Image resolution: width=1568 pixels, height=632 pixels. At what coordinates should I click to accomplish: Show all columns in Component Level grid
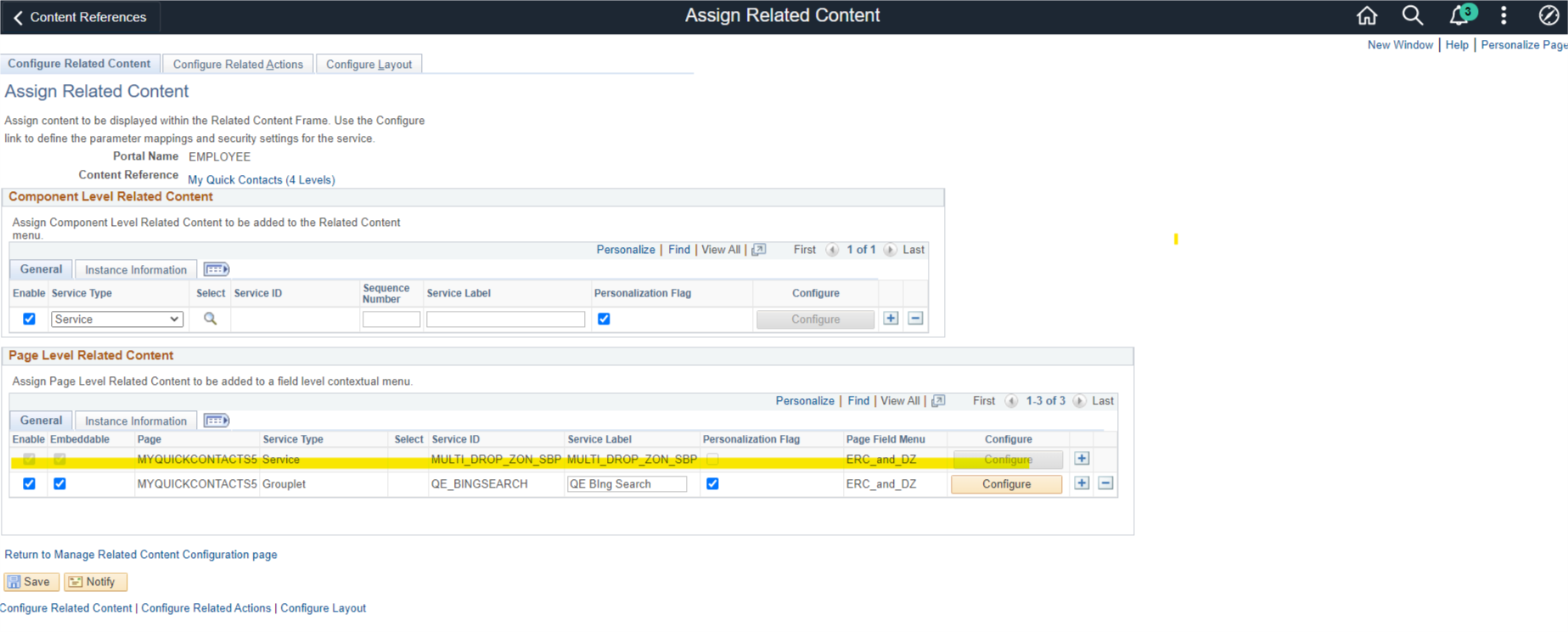216,269
